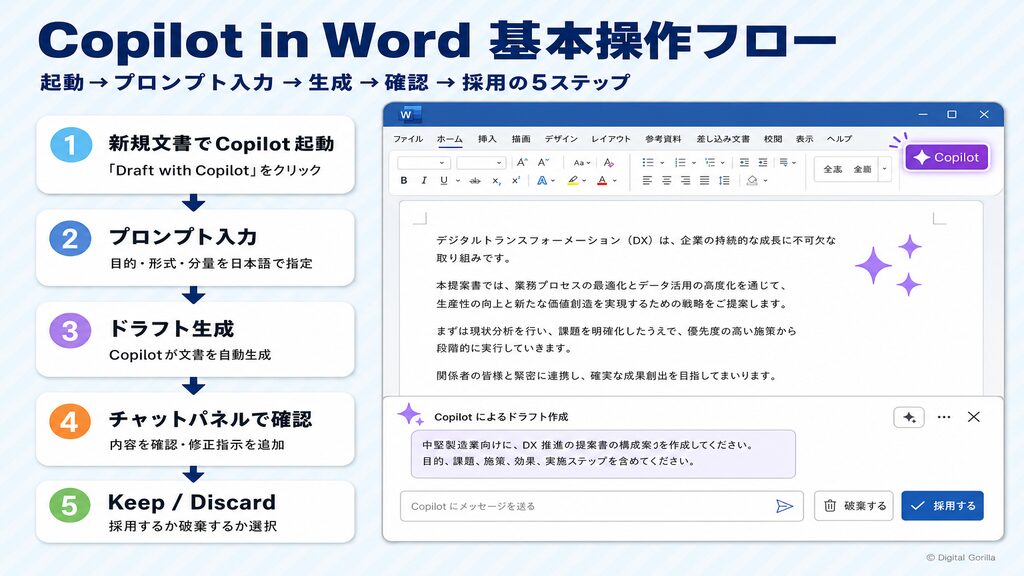The image size is (1024, 576).
Task: Click the paragraph starting 本提案書では
Action: [613, 295]
